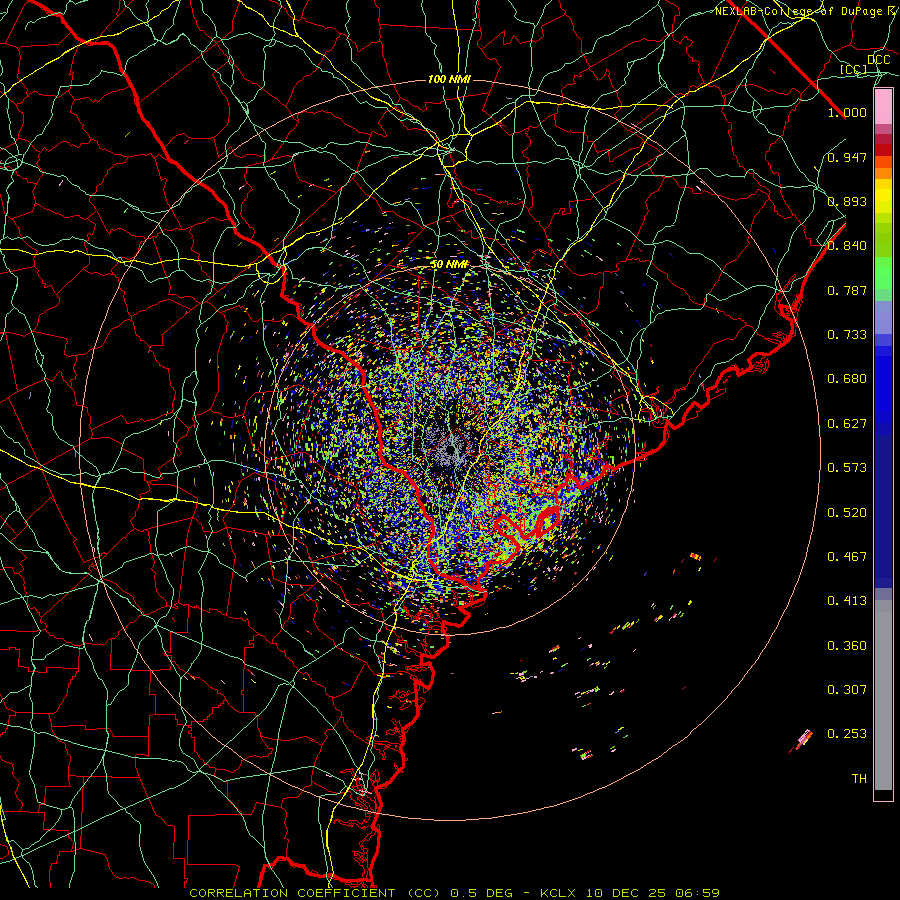This screenshot has height=900, width=900.
Task: Click the 0.893 scale value
Action: (847, 201)
